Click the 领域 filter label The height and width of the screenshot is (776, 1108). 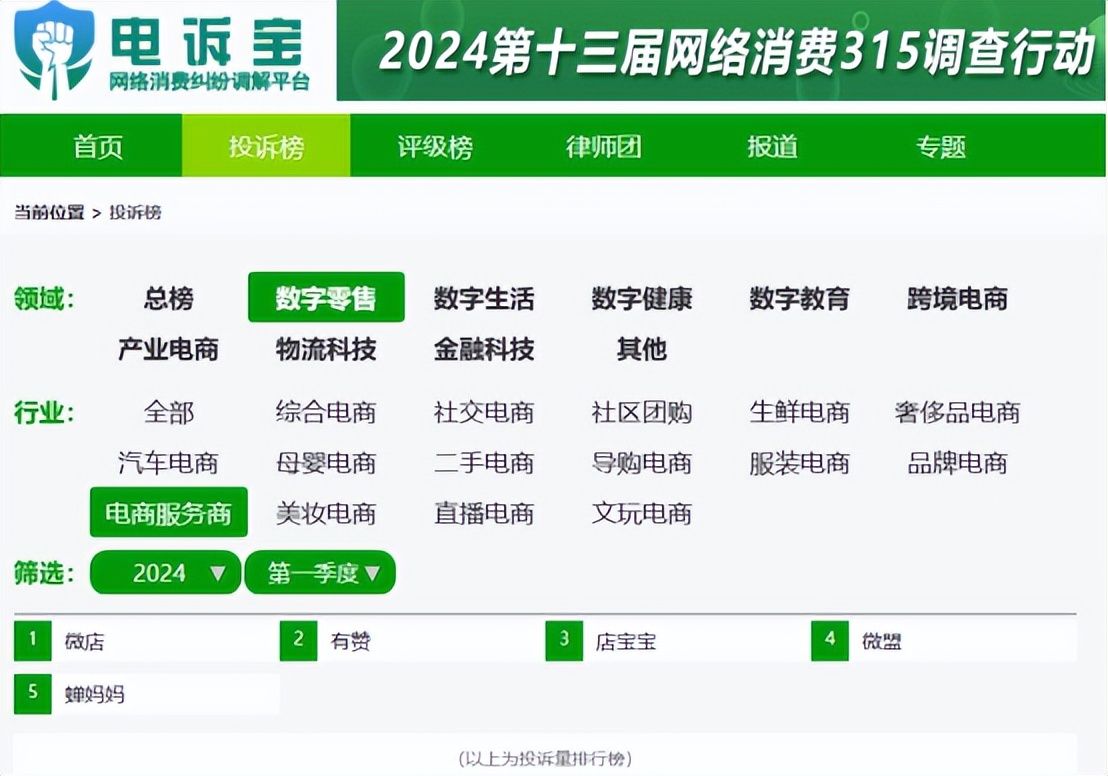[45, 298]
